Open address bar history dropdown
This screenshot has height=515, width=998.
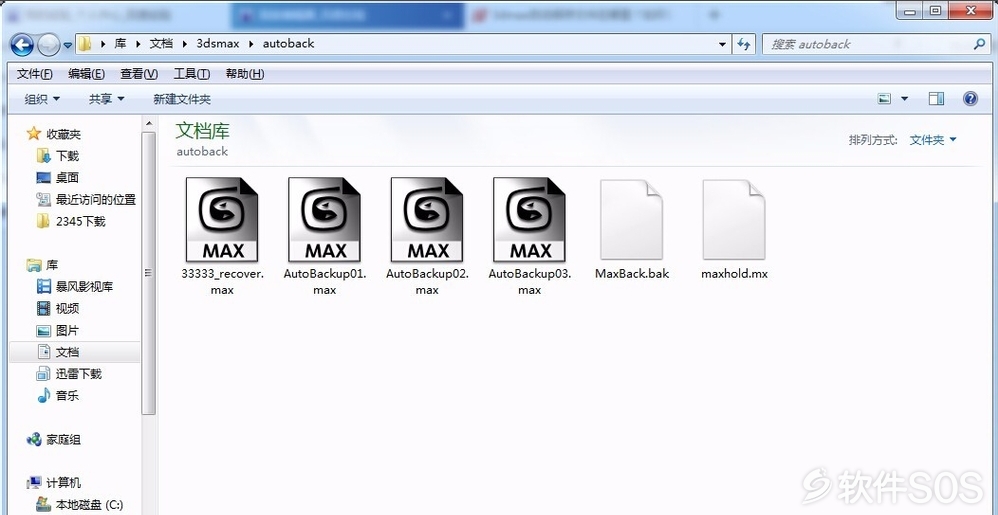722,45
